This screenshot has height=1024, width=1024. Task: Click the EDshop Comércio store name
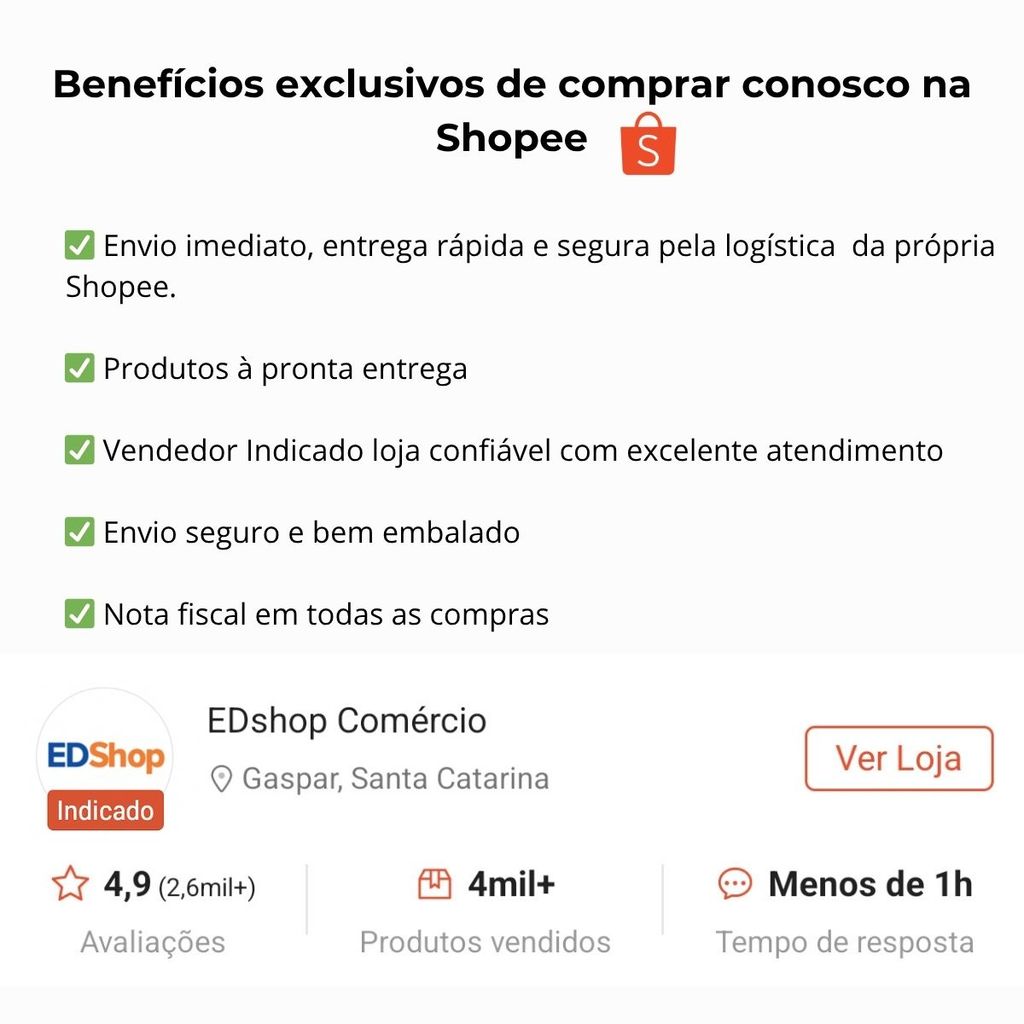tap(346, 721)
